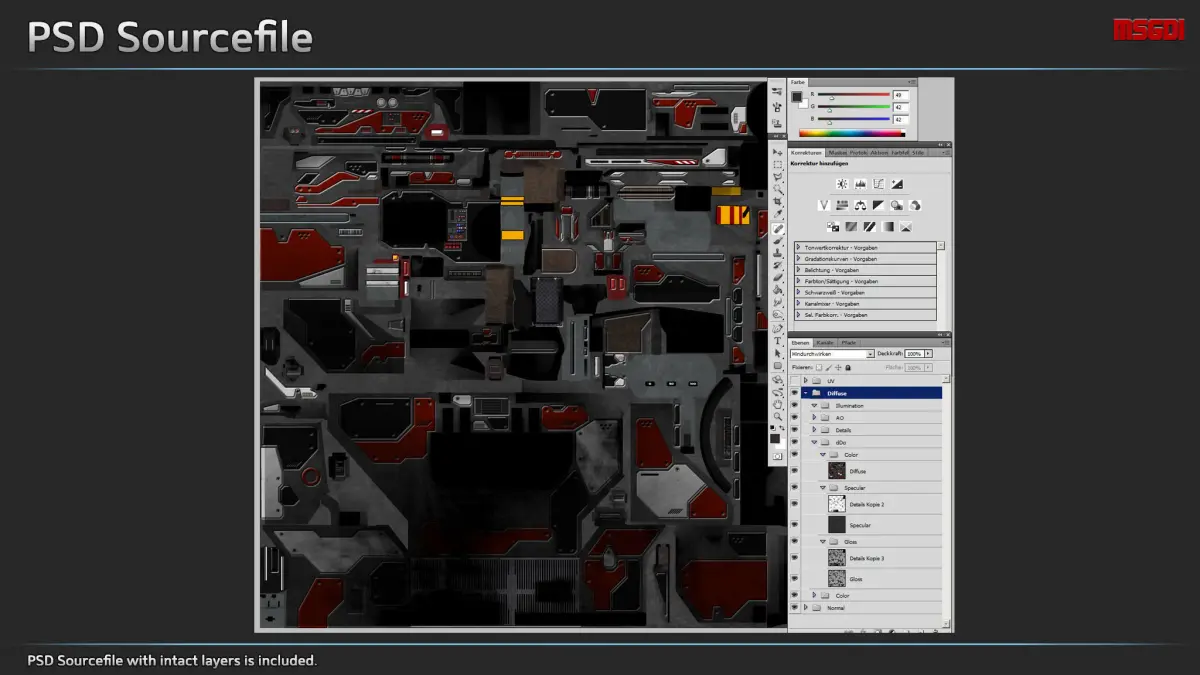Show the hidden UV layer group

click(794, 381)
